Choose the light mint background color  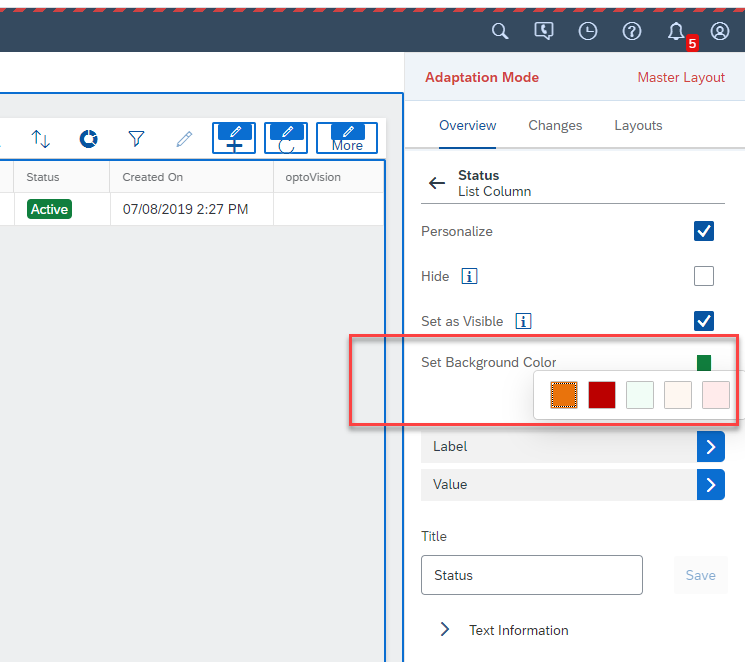click(x=640, y=395)
